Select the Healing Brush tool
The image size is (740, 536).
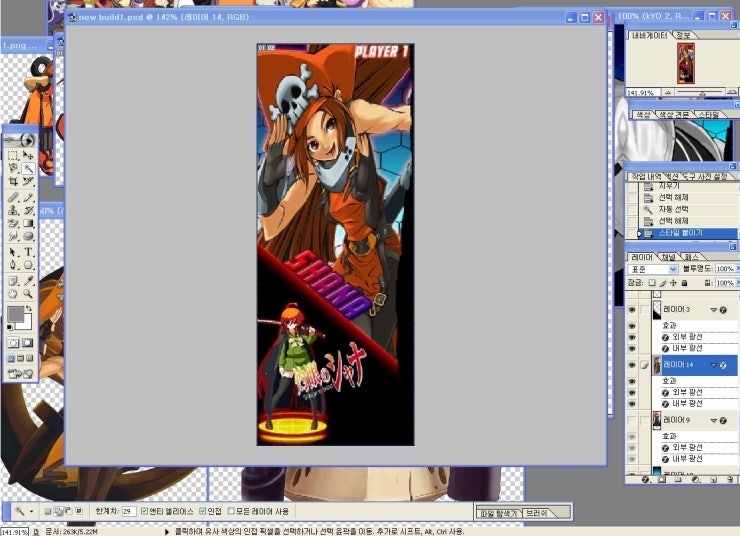(13, 197)
